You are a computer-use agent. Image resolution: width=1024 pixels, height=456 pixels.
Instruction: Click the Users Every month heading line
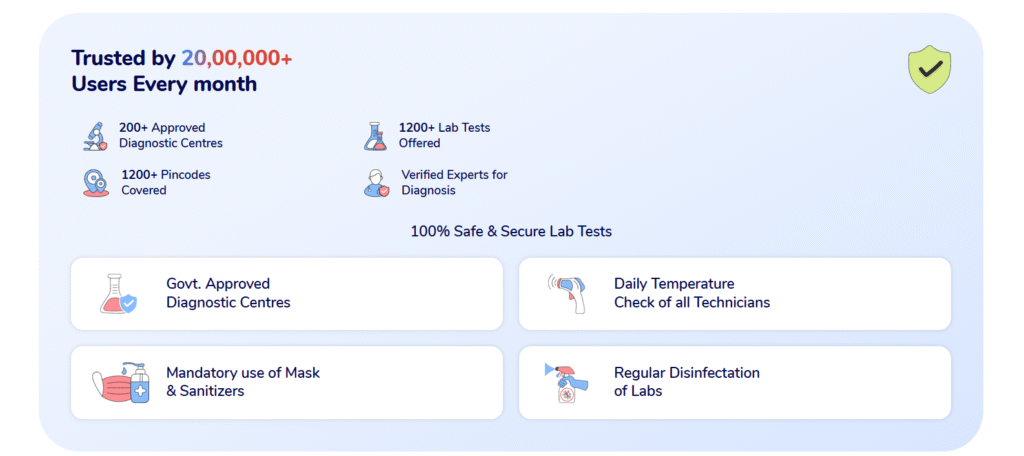[164, 84]
